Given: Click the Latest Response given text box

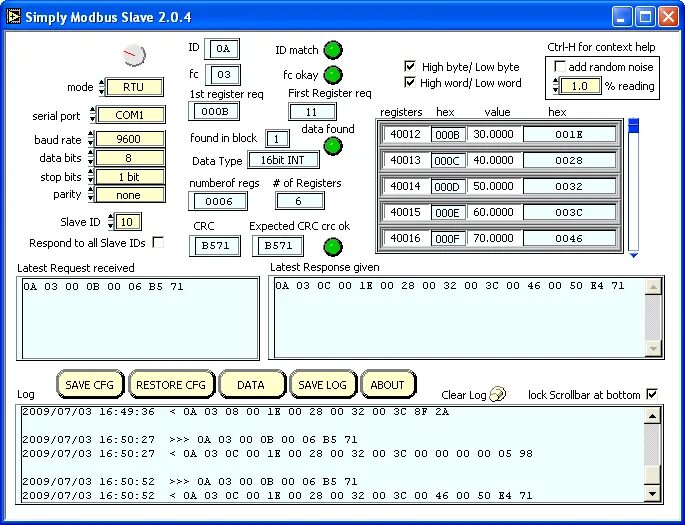Looking at the screenshot, I should tap(459, 318).
